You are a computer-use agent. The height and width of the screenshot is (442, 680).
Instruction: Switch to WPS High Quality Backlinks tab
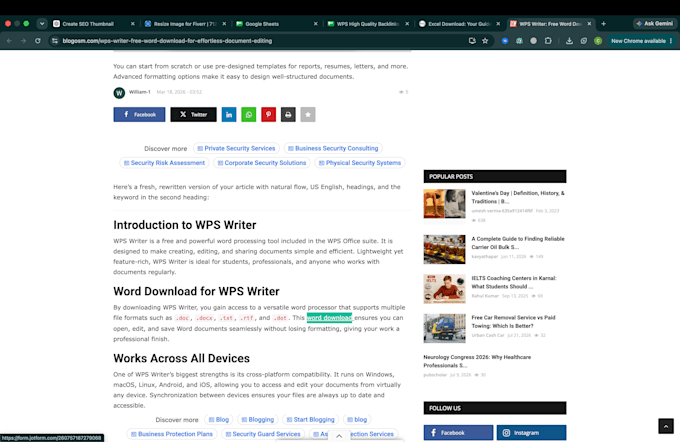click(367, 24)
